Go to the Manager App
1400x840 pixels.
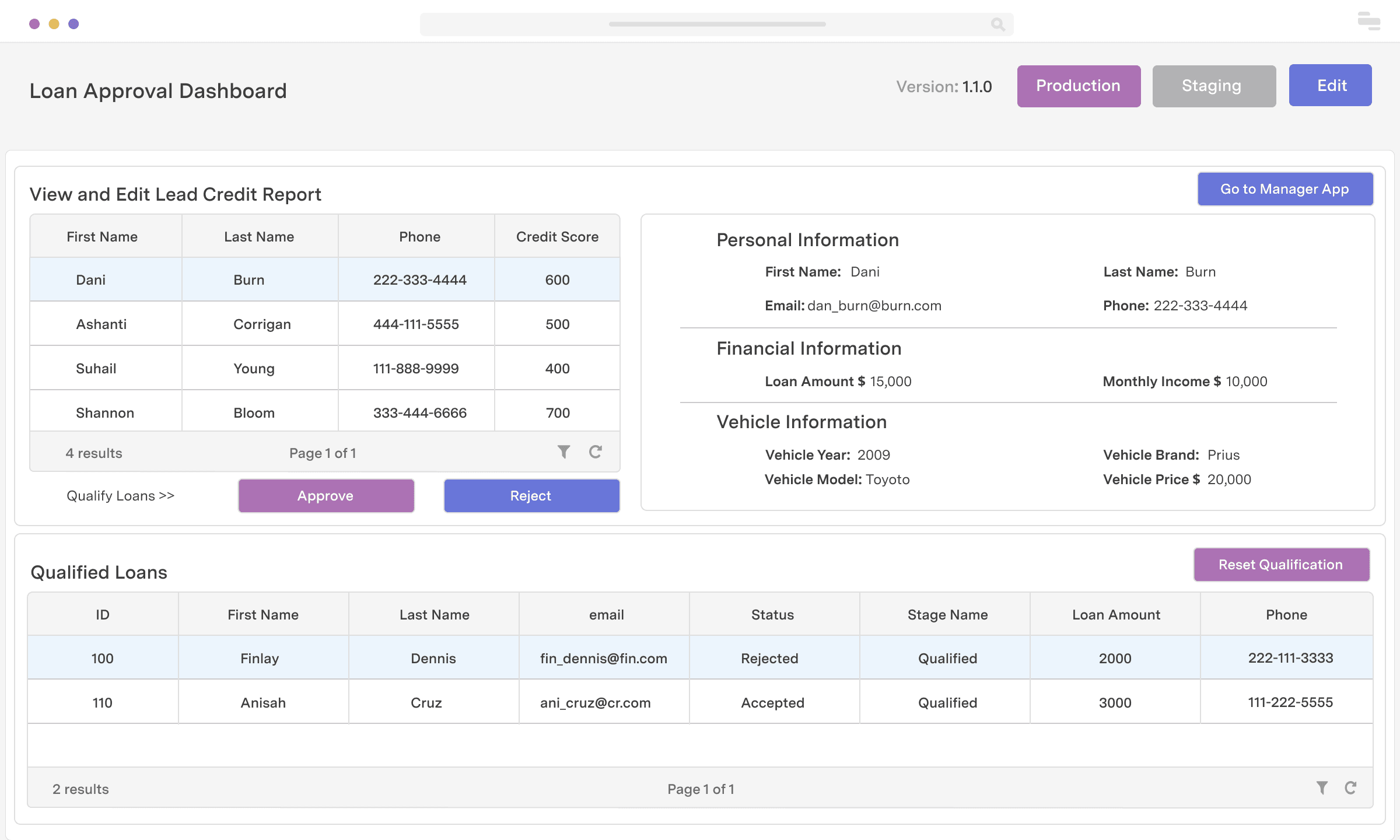pyautogui.click(x=1285, y=188)
